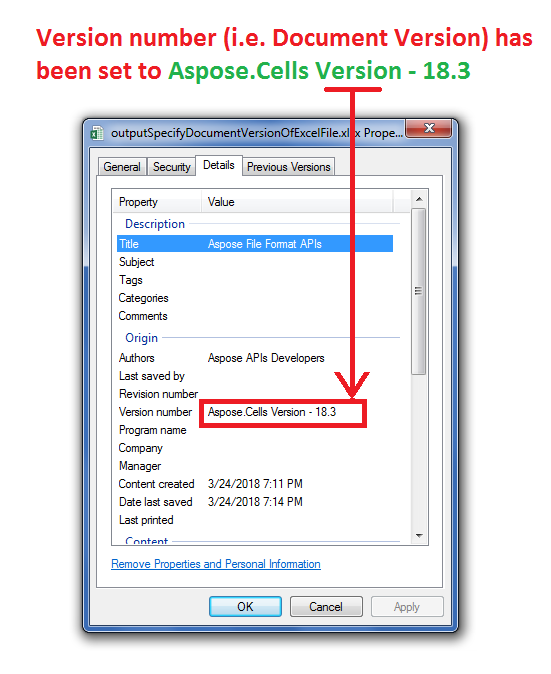
Task: Select the Authors property row
Action: click(255, 358)
